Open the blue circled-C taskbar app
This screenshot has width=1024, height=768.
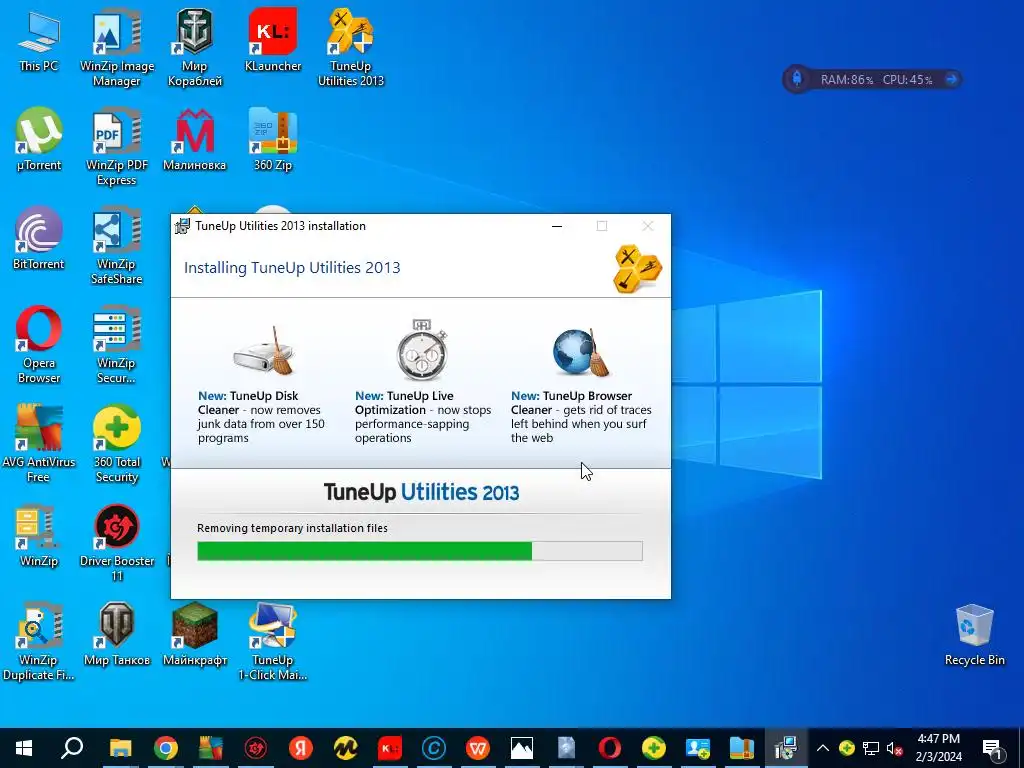click(434, 748)
